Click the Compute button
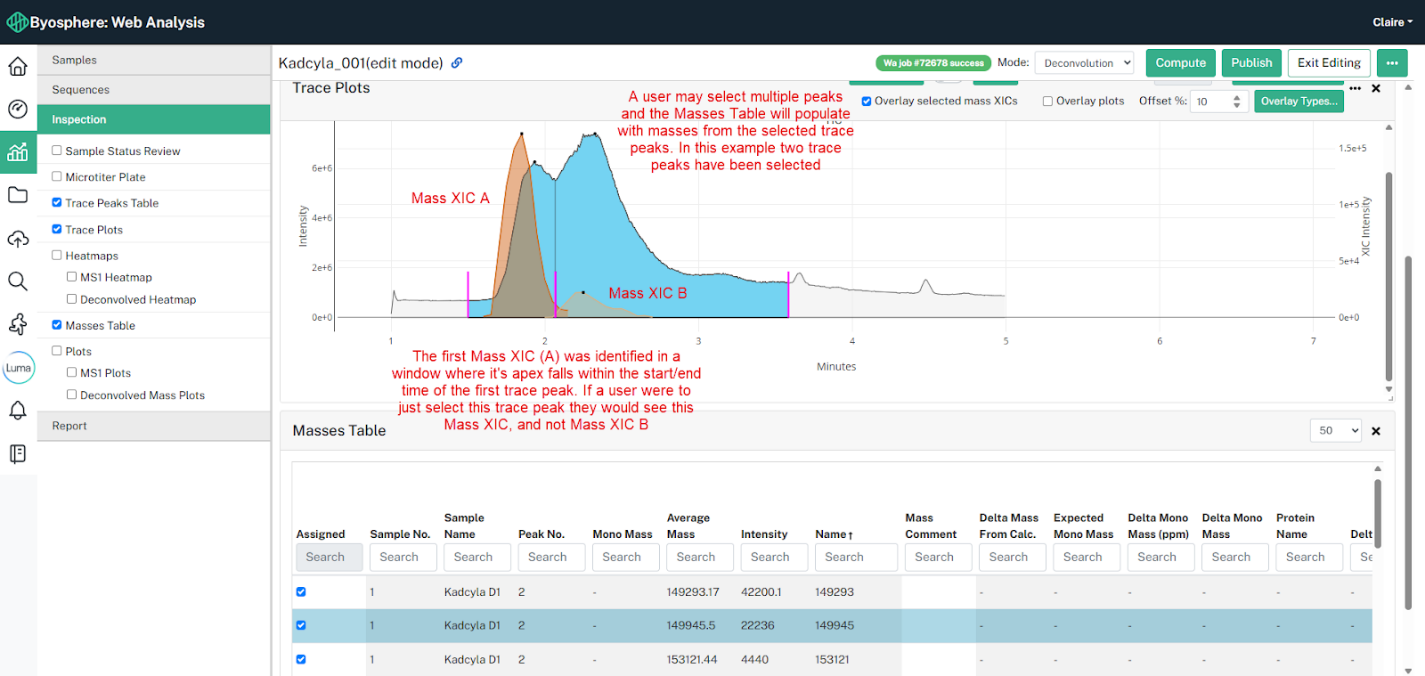Screen dimensions: 1425x676 [1181, 63]
